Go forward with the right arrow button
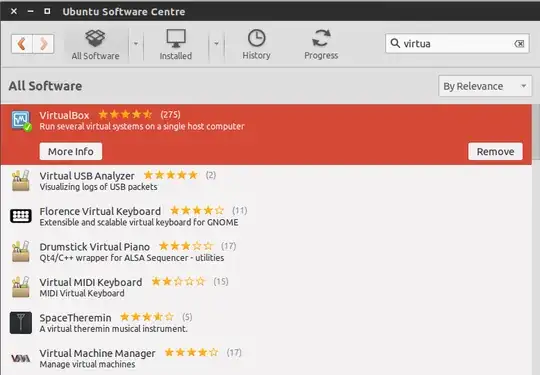The image size is (540, 375). click(43, 44)
